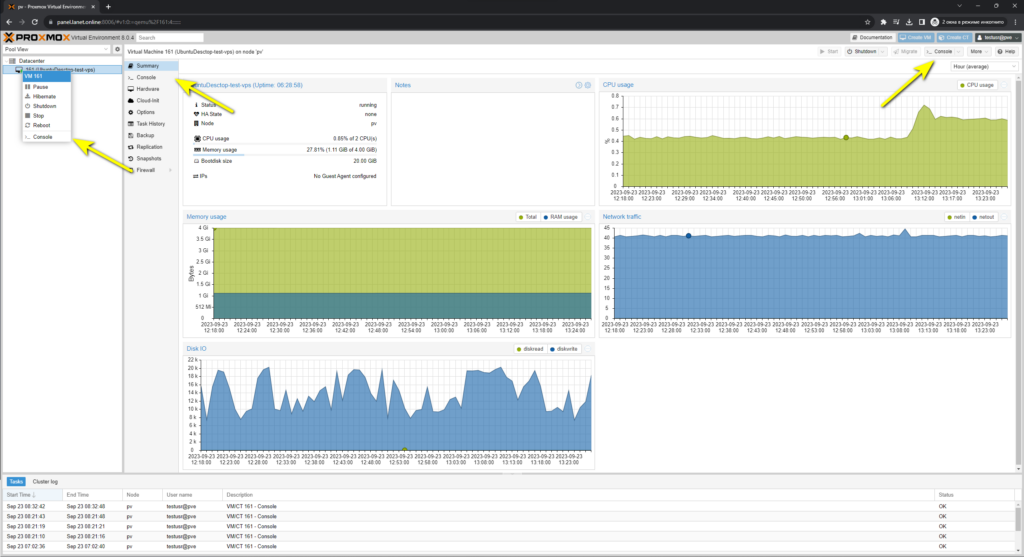Image resolution: width=1024 pixels, height=557 pixels.
Task: Toggle the diskread series in the Disk IO legend
Action: point(529,349)
